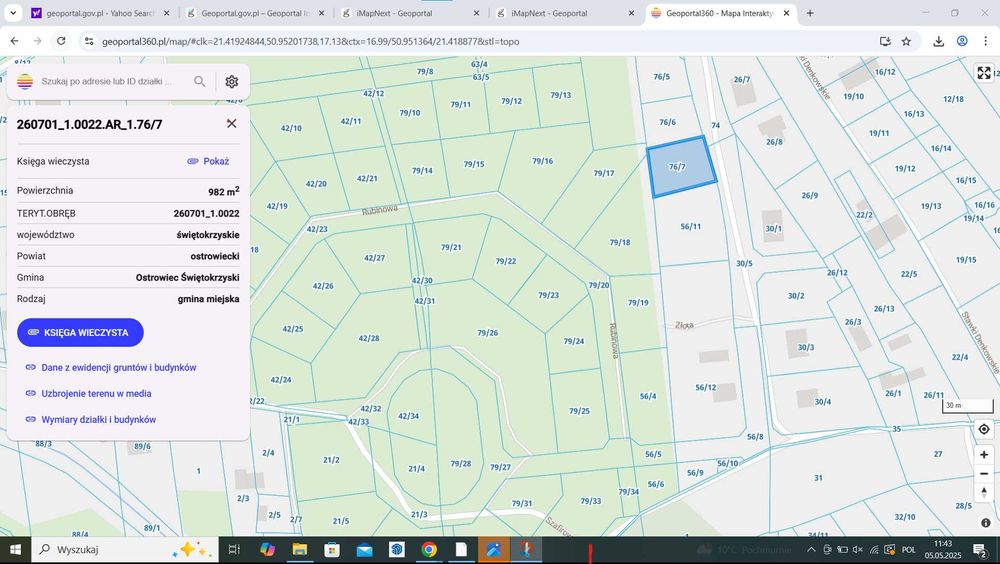The width and height of the screenshot is (1000, 564).
Task: Open Wymiary działki i budynków link
Action: (x=91, y=420)
